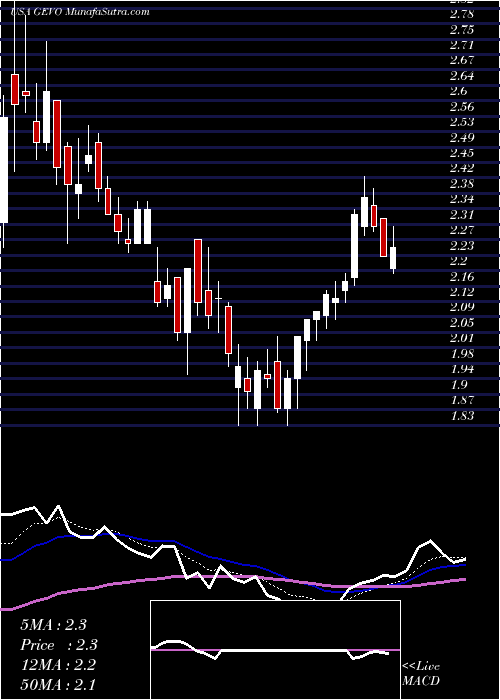Click the 1.9 price axis label
Image resolution: width=500 pixels, height=700 pixels.
(459, 385)
